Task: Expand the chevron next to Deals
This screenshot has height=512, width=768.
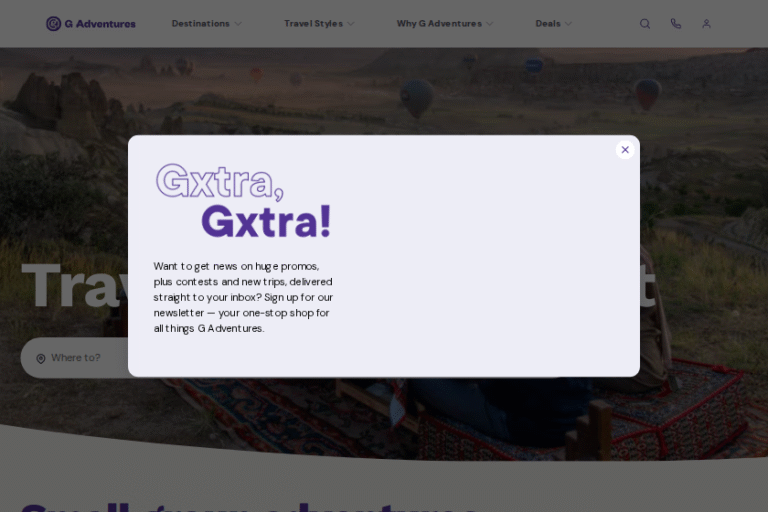Action: pyautogui.click(x=569, y=24)
